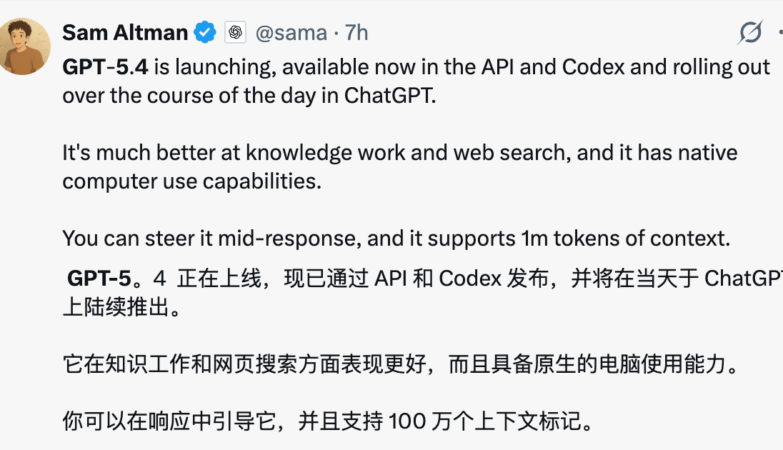Open the Sam Altman display name link

click(x=125, y=33)
